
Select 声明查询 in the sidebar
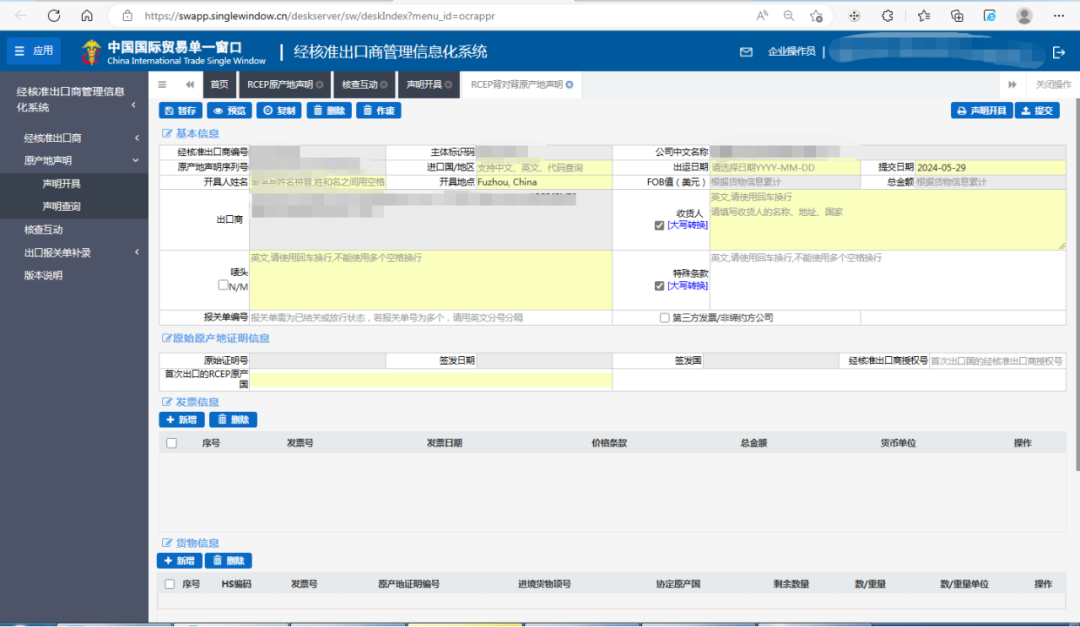[x=61, y=206]
